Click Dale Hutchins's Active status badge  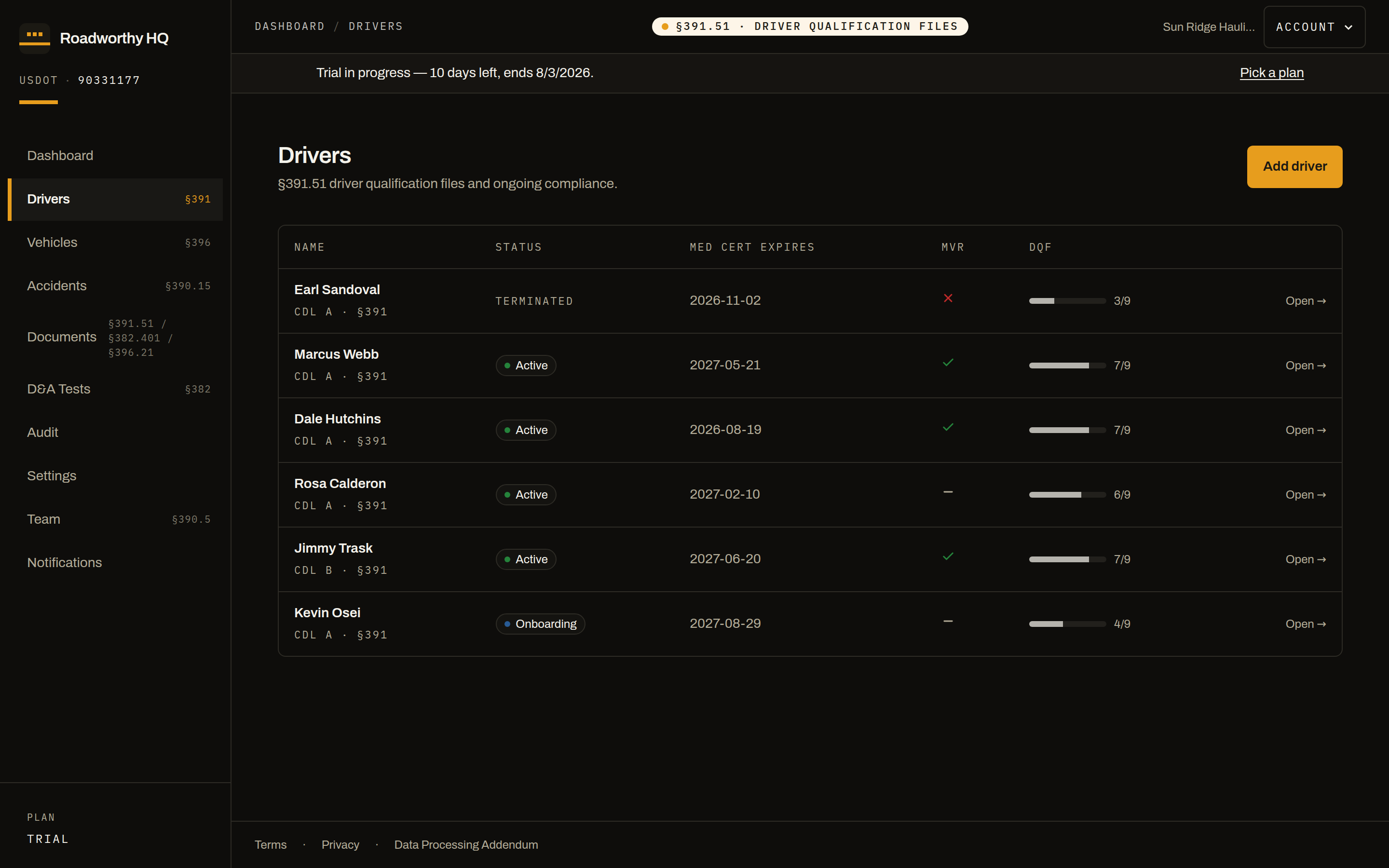coord(526,430)
